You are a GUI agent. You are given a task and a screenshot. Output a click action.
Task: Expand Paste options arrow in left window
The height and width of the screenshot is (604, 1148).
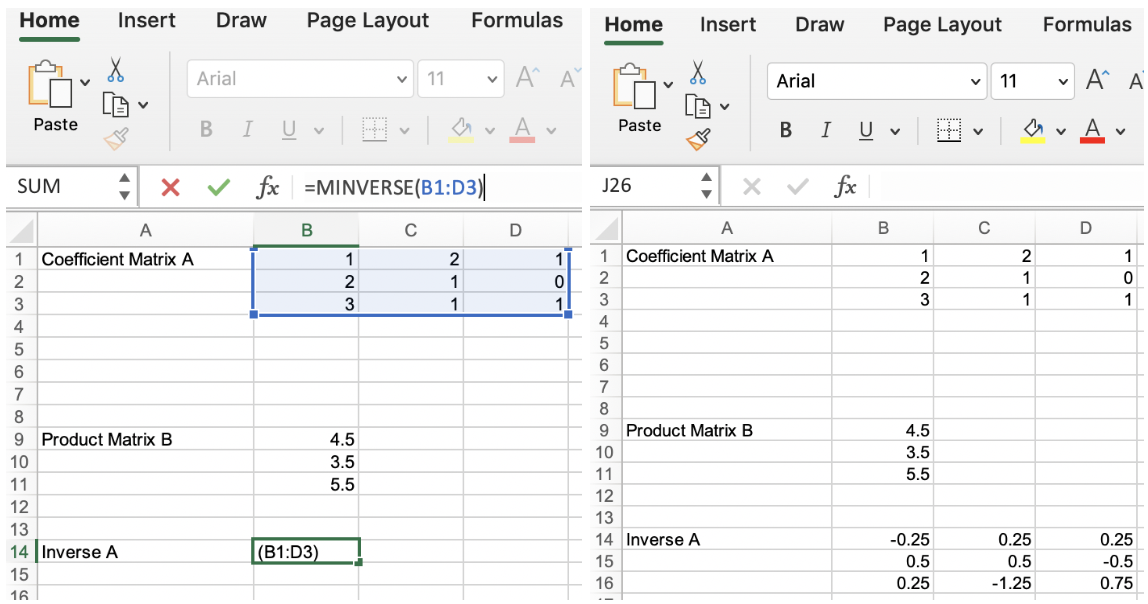coord(85,82)
